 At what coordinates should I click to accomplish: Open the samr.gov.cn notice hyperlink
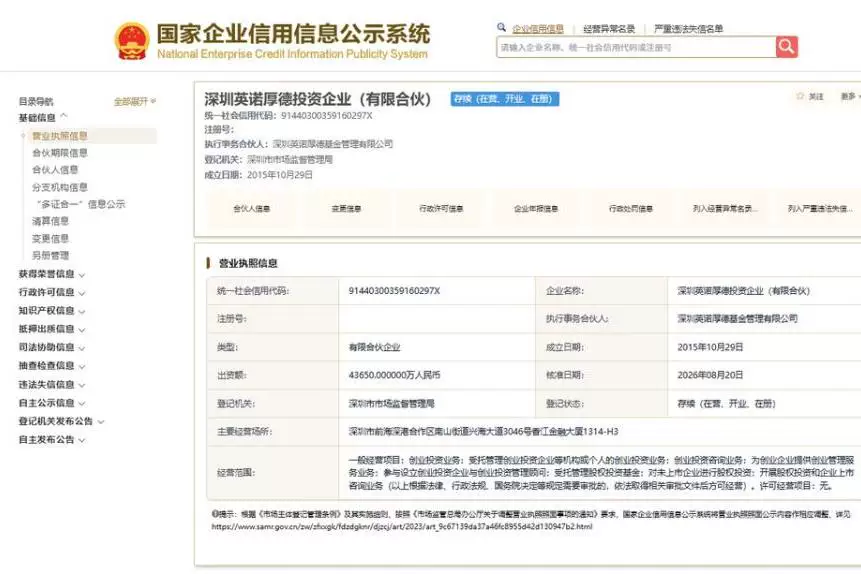[x=402, y=526]
